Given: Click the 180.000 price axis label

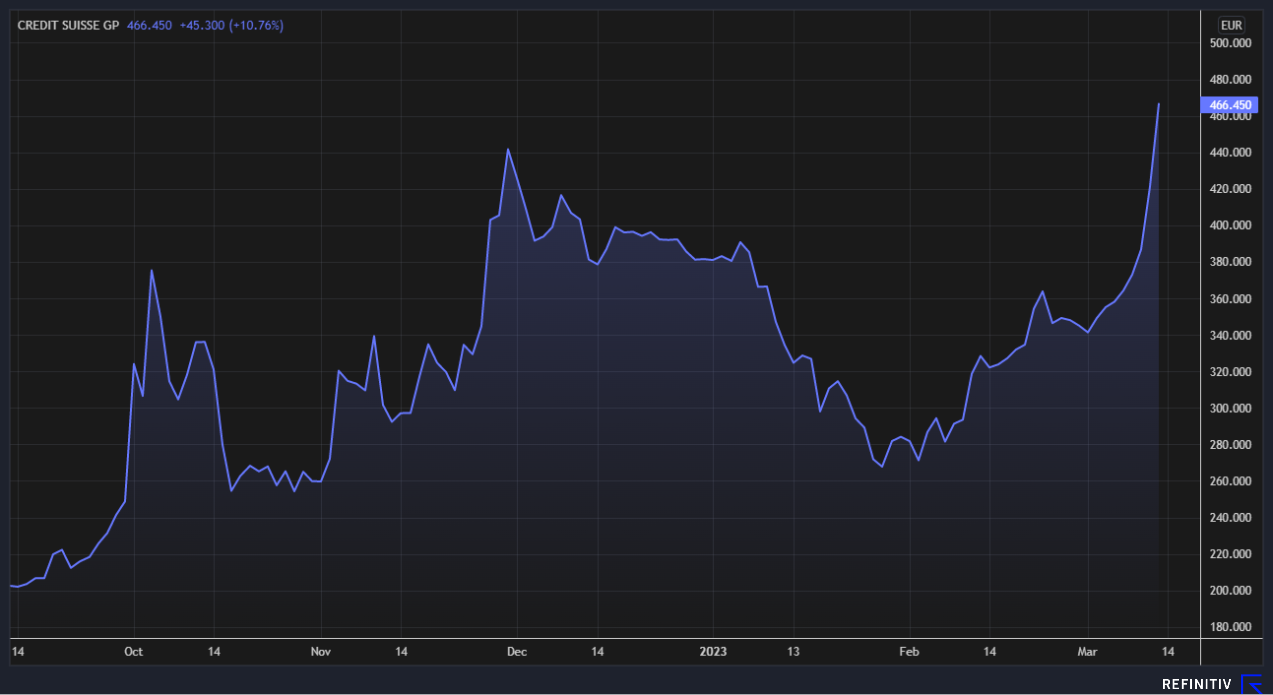Looking at the screenshot, I should (x=1230, y=628).
